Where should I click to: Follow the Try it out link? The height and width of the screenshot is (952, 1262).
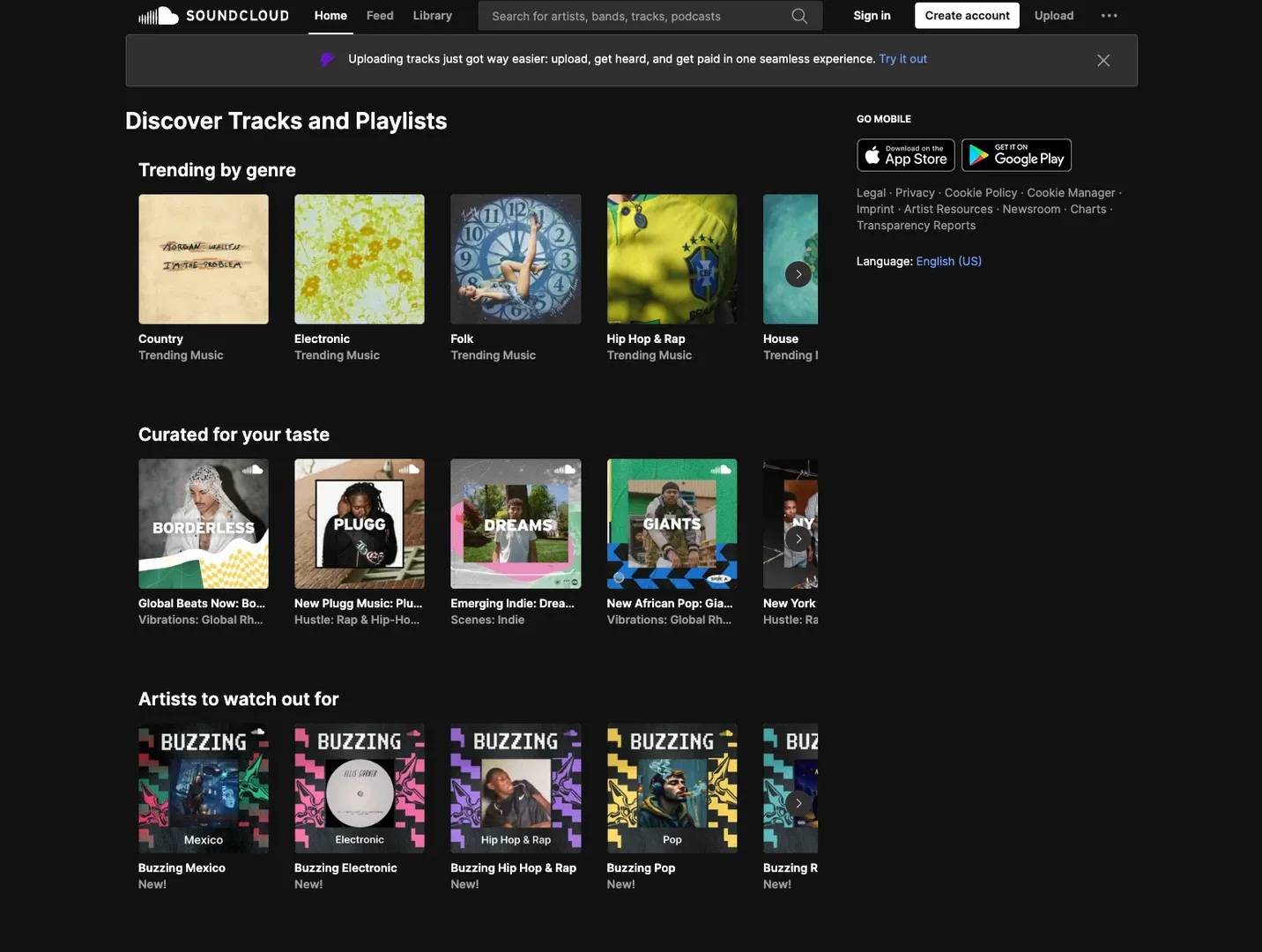902,59
